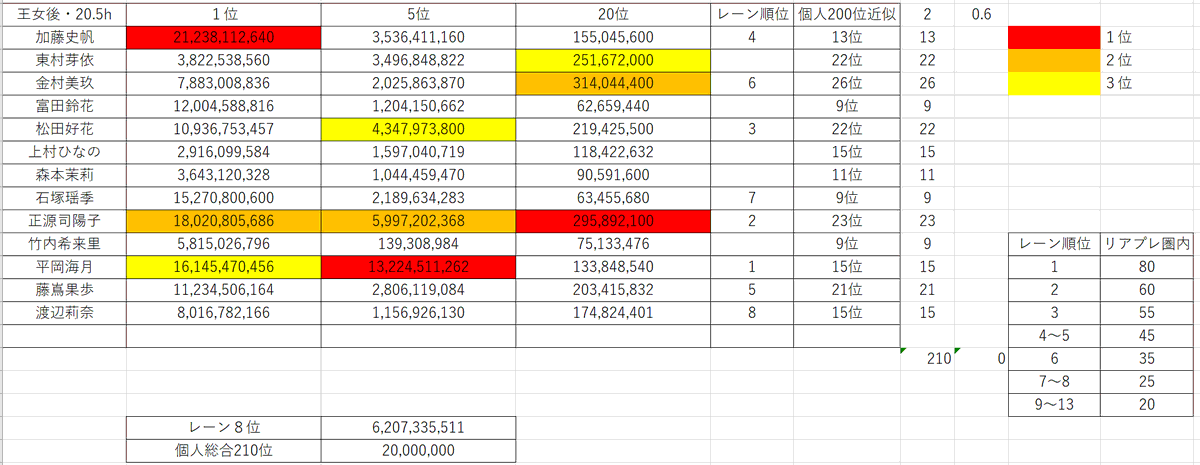Viewport: 1200px width, 465px height.
Task: Select the total cell 210
Action: [928, 359]
